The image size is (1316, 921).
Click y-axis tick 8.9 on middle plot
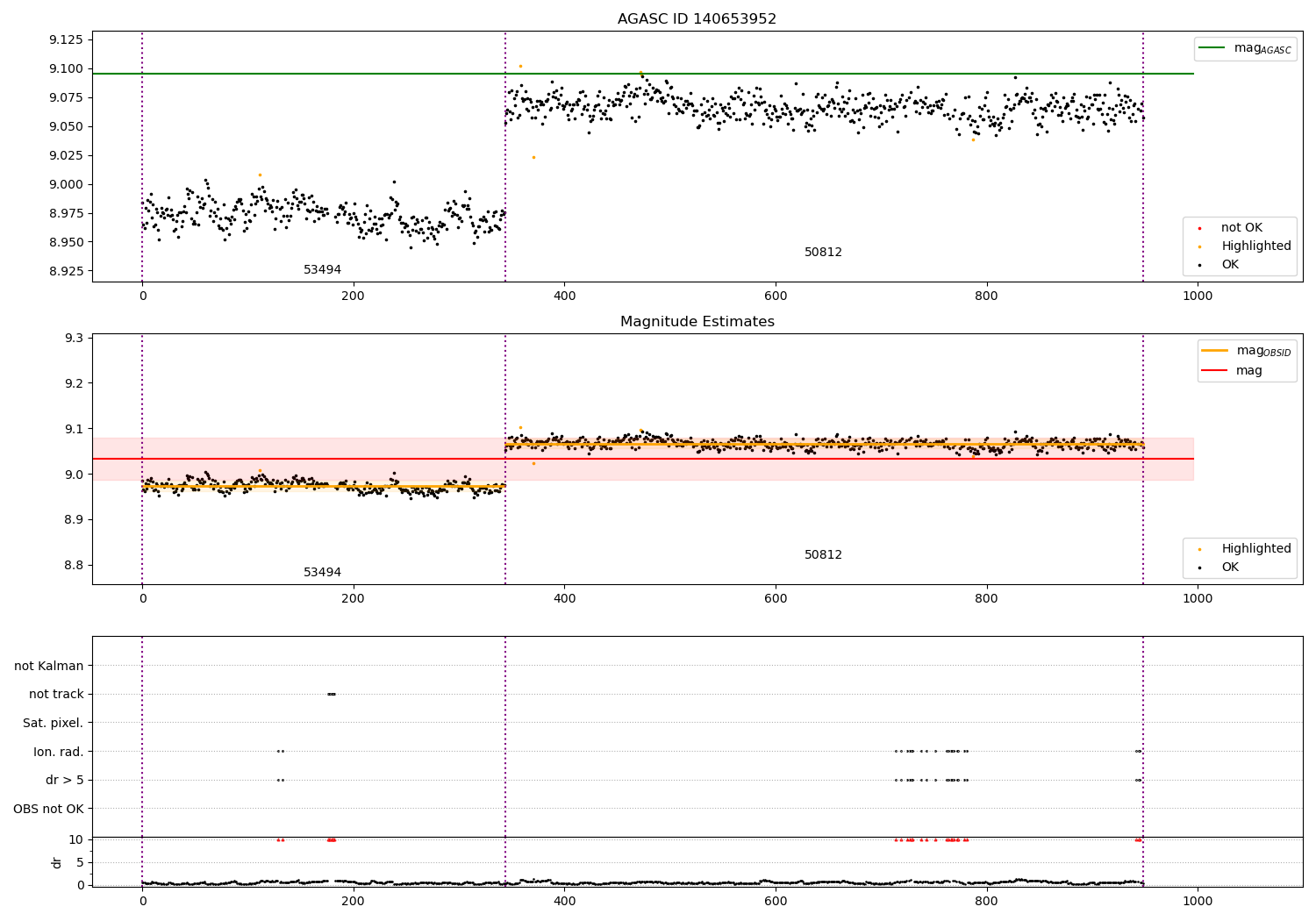tap(75, 520)
